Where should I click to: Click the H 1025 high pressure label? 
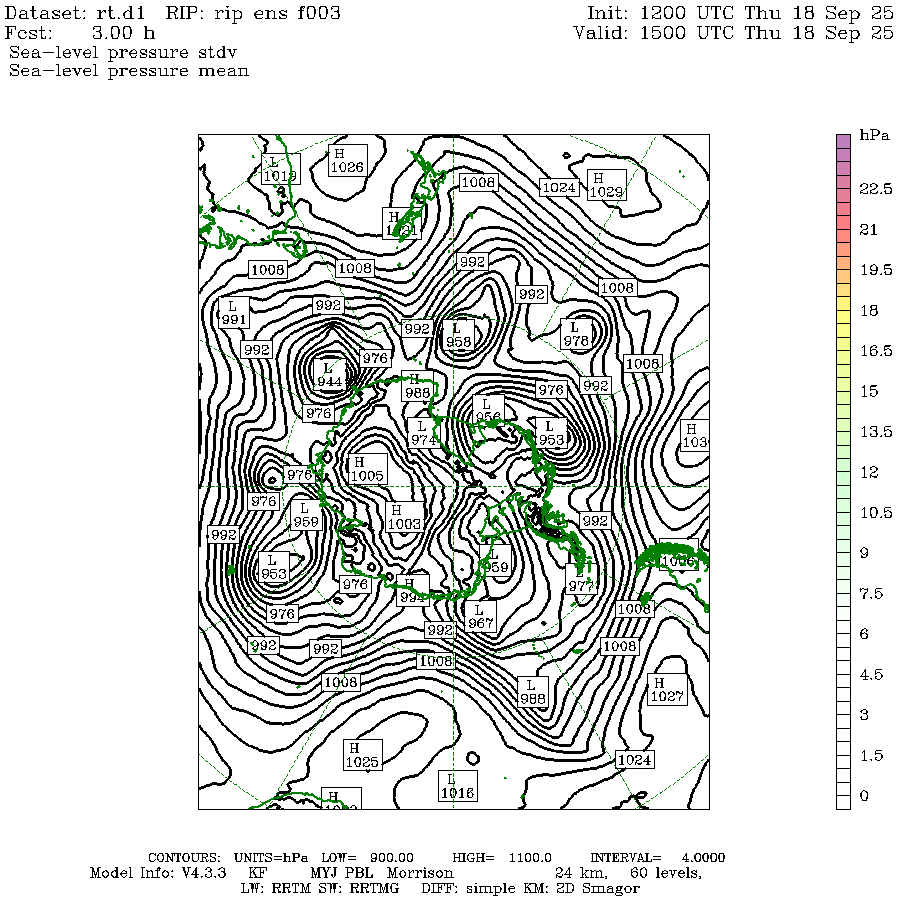tap(363, 755)
